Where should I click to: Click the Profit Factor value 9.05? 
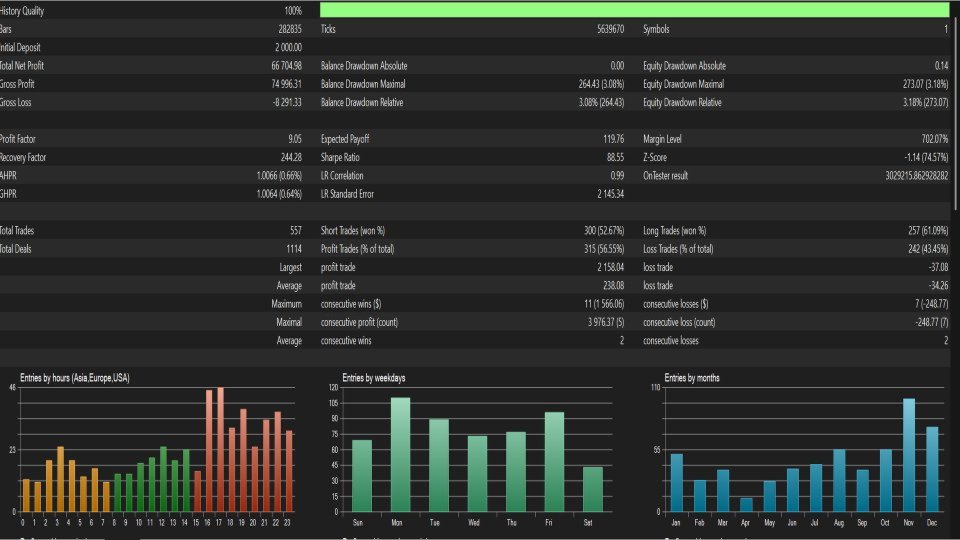[294, 139]
